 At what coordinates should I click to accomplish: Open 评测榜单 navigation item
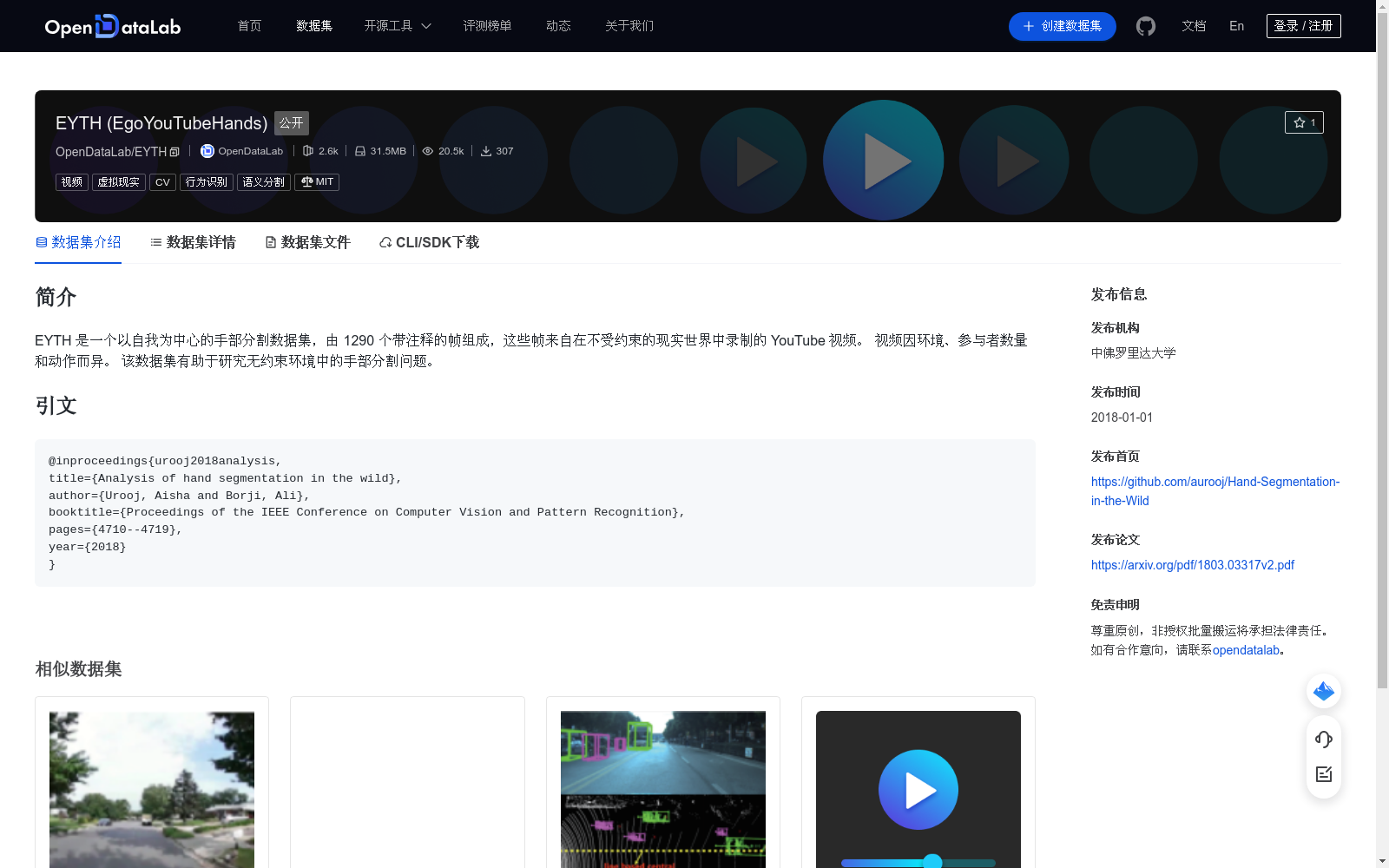[x=487, y=26]
